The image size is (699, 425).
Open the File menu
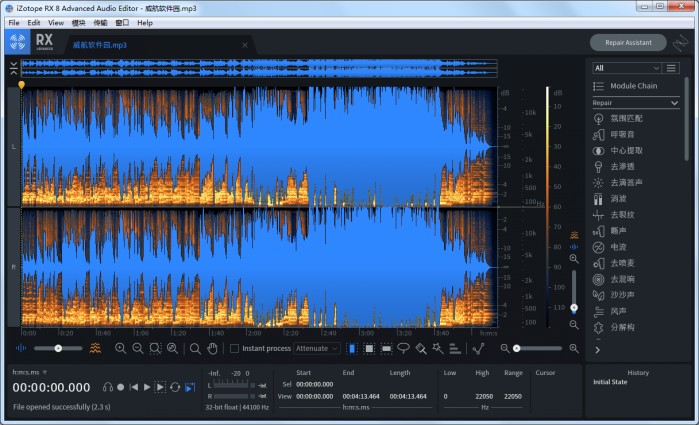pyautogui.click(x=14, y=23)
